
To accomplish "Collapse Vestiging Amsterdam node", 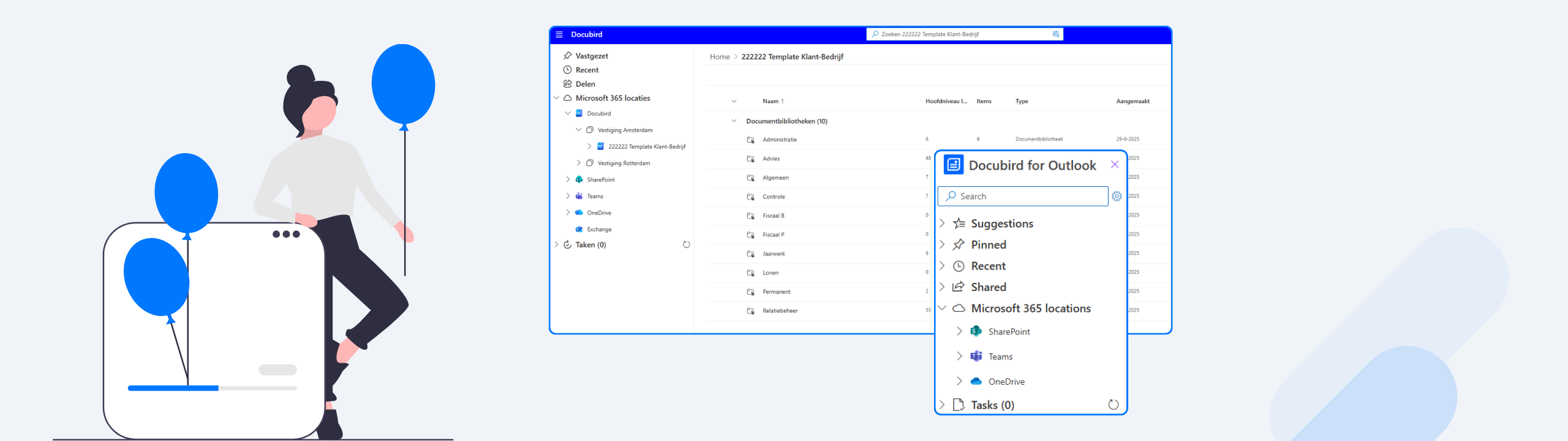I will (x=578, y=130).
